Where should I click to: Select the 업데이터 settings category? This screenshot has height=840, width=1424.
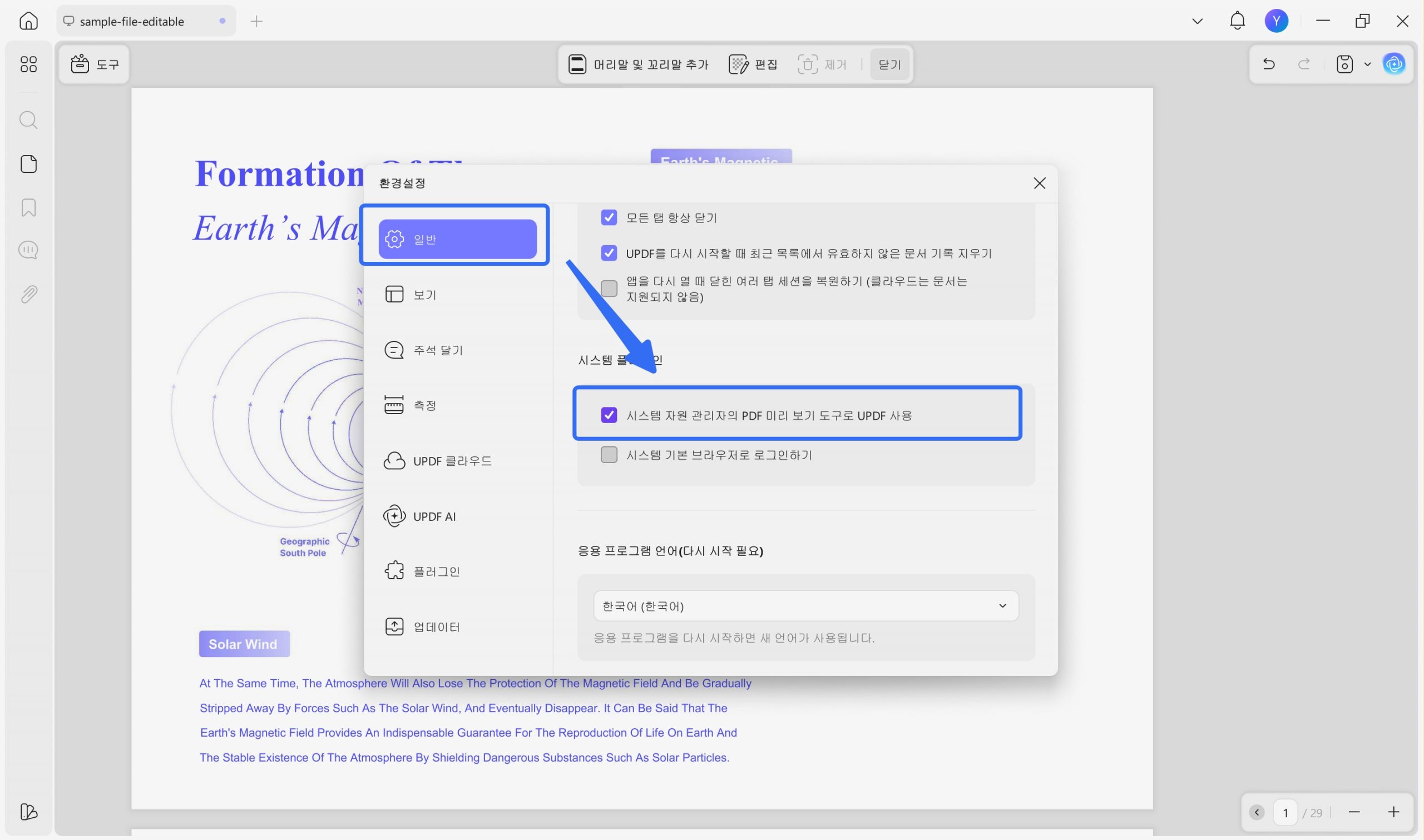click(457, 627)
